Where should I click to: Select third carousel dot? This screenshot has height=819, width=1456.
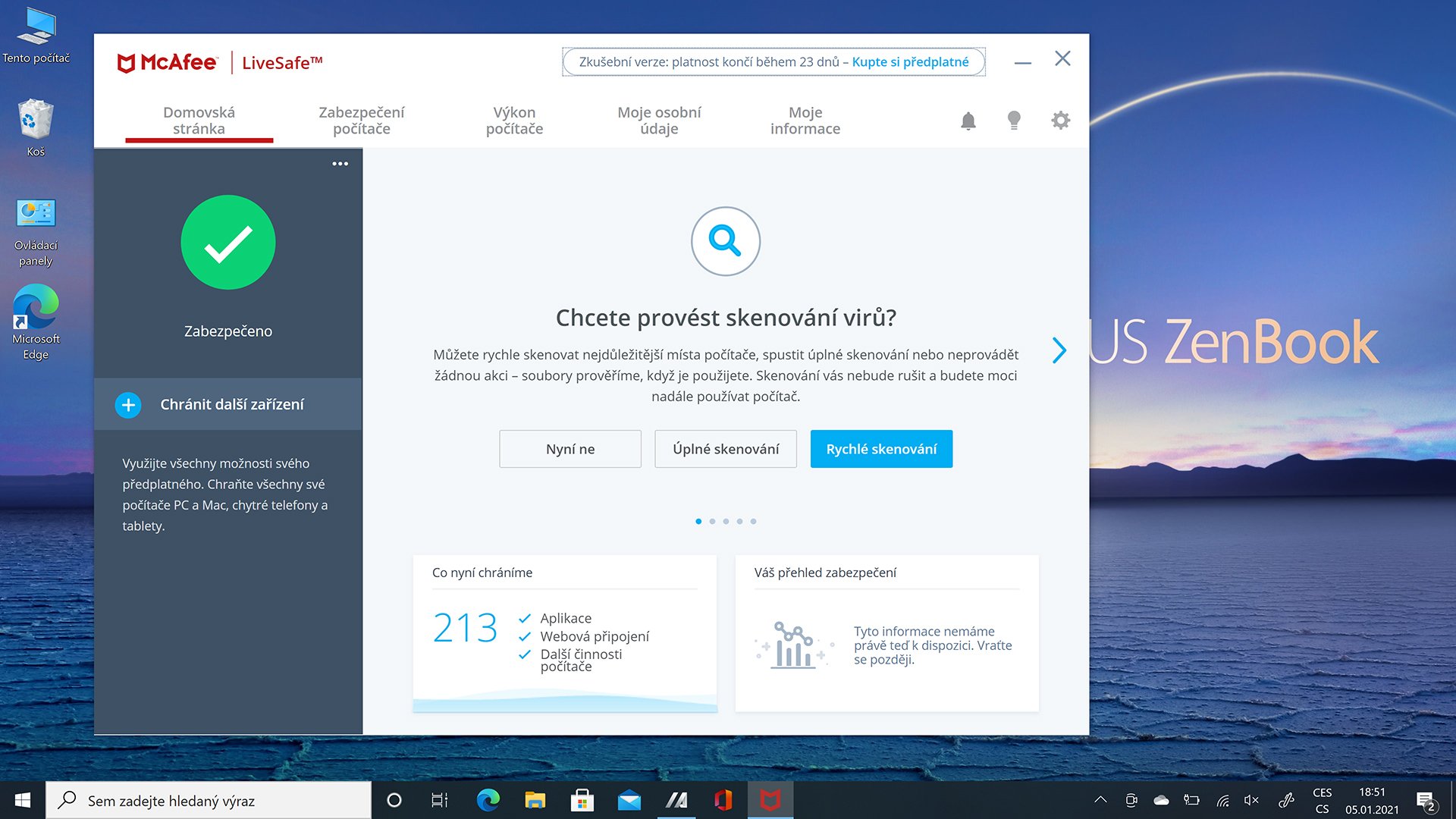click(726, 521)
